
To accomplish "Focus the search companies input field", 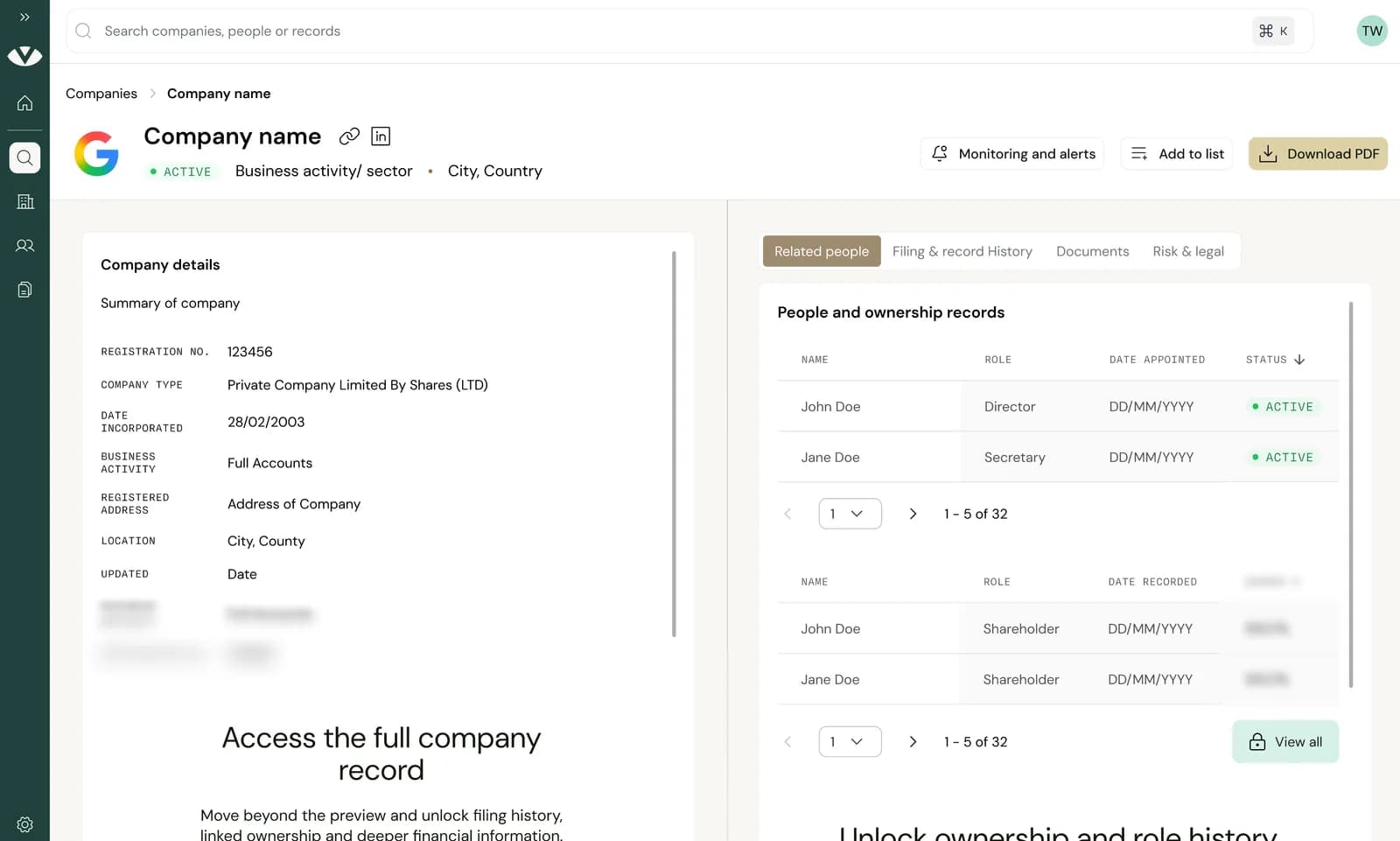I will point(689,31).
